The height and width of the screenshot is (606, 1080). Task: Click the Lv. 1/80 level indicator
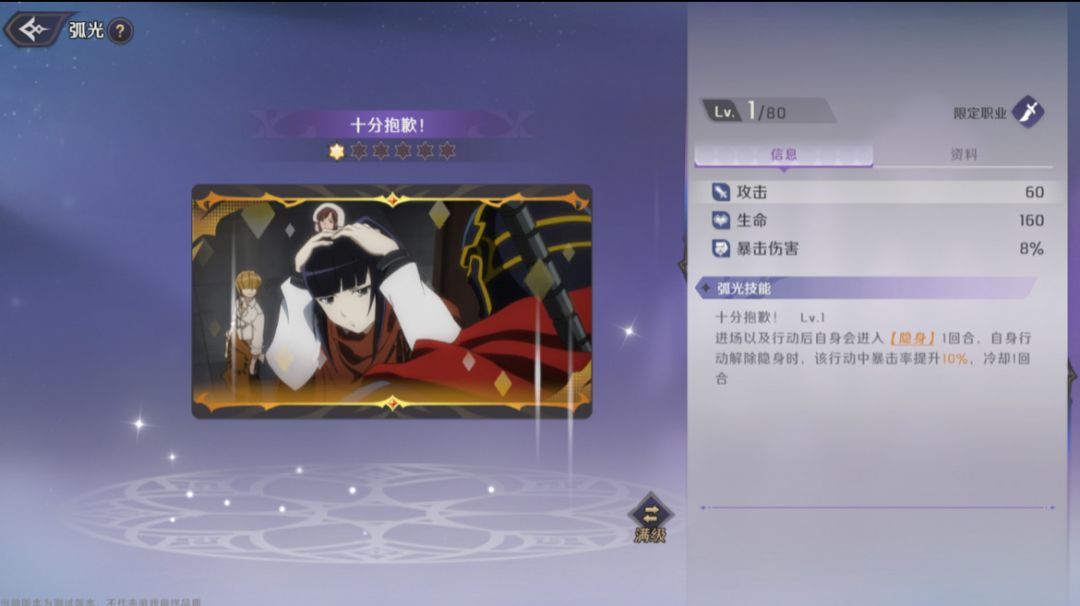[768, 111]
